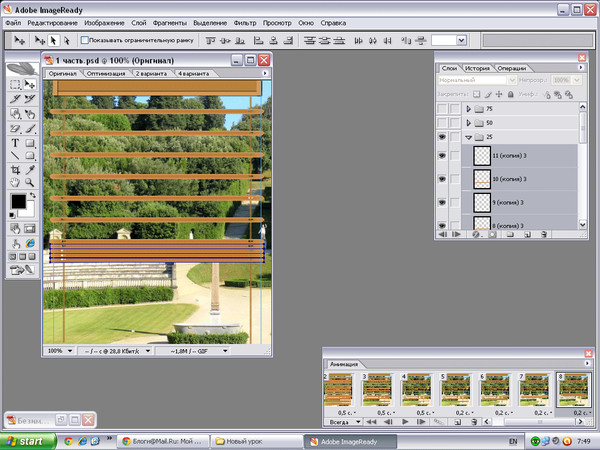Select the Crop tool

[15, 170]
